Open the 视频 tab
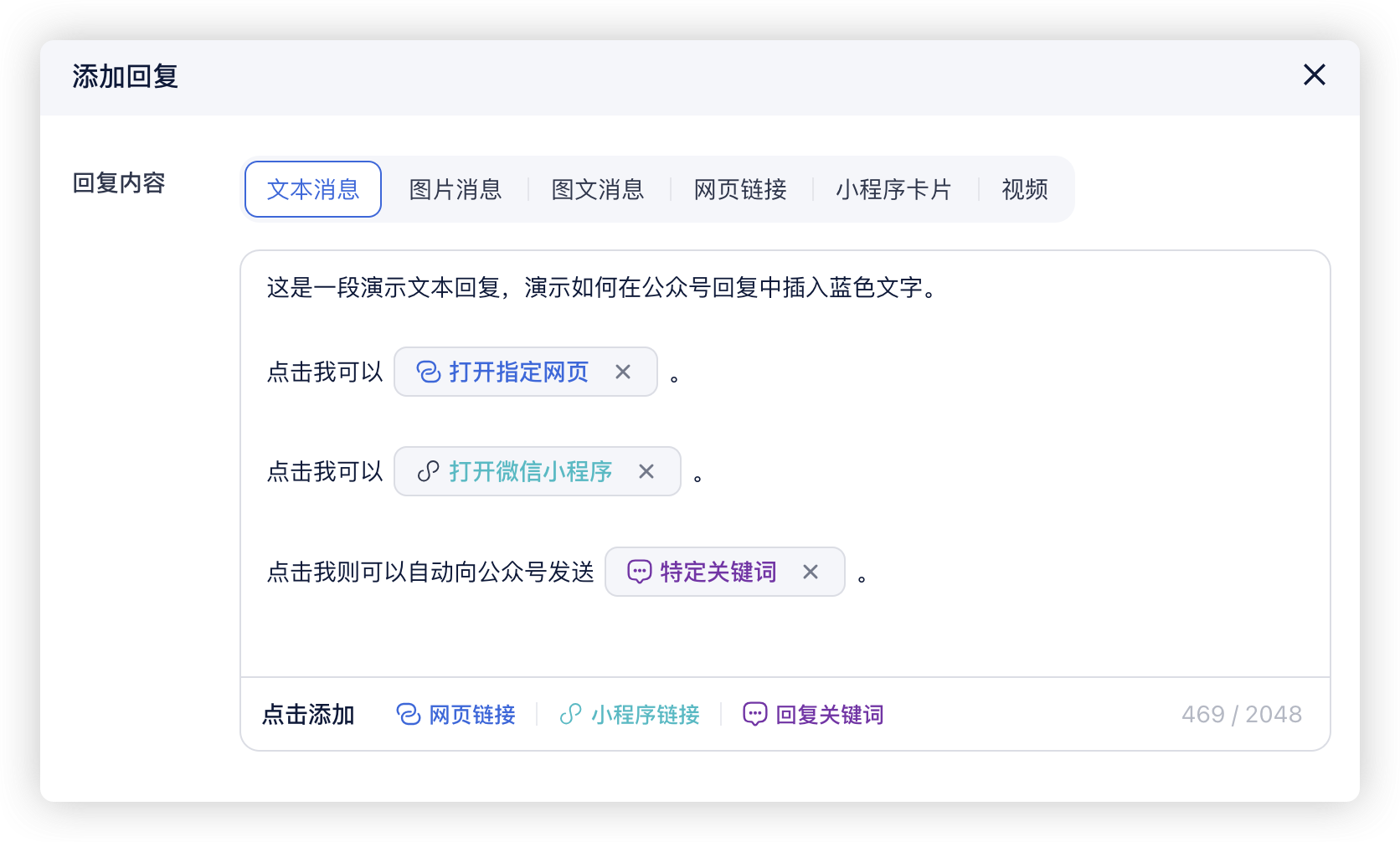The image size is (1400, 842). [x=1025, y=189]
